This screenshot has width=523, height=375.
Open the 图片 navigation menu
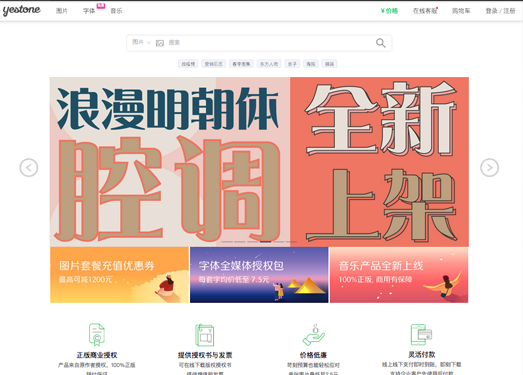(x=62, y=11)
